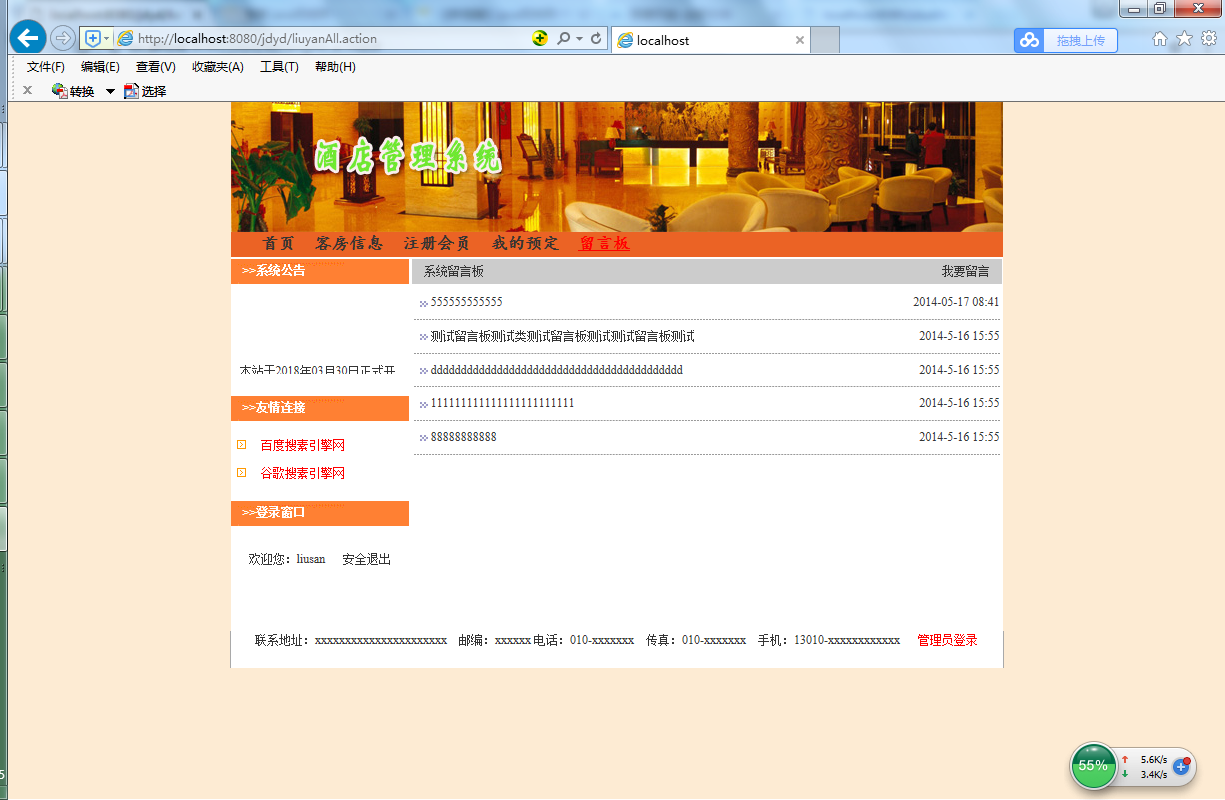The height and width of the screenshot is (800, 1225).
Task: Expand the 转换 dropdown arrow
Action: point(110,92)
